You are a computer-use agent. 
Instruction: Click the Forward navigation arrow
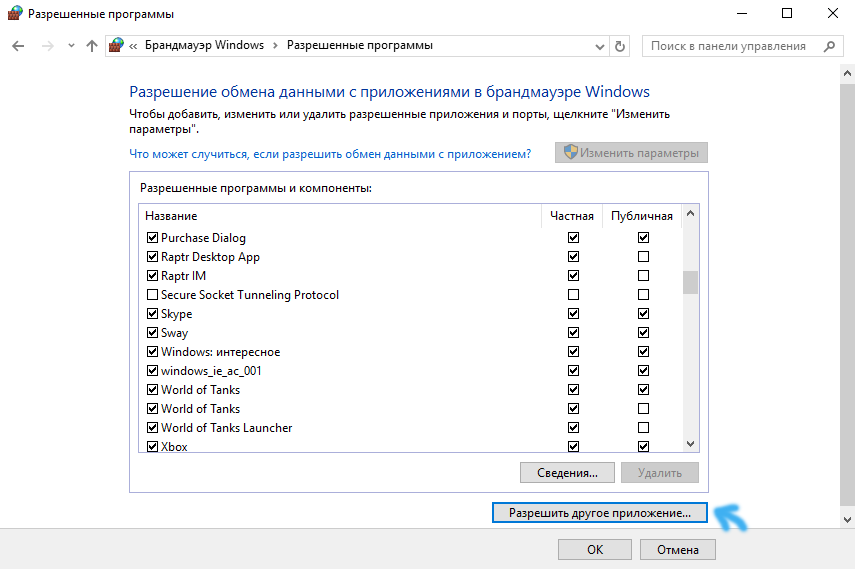[46, 46]
